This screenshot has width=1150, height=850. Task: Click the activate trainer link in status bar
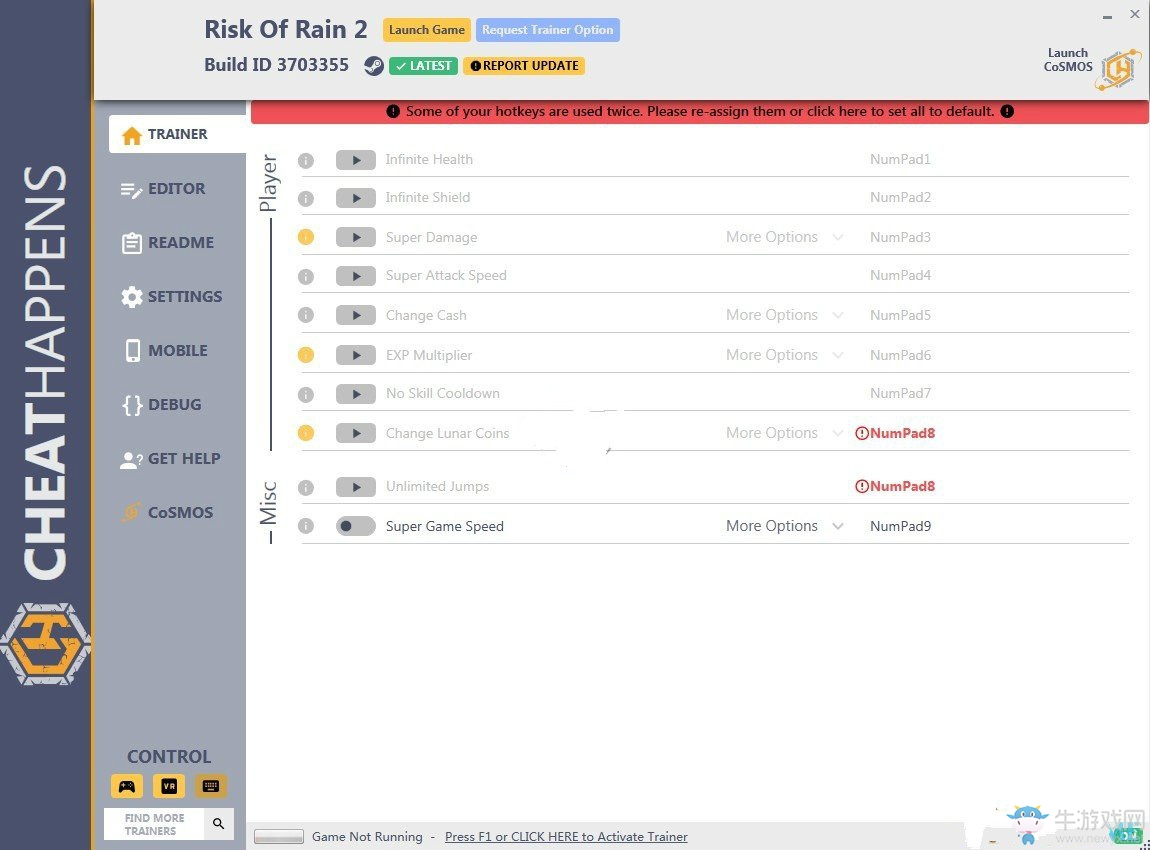point(566,837)
